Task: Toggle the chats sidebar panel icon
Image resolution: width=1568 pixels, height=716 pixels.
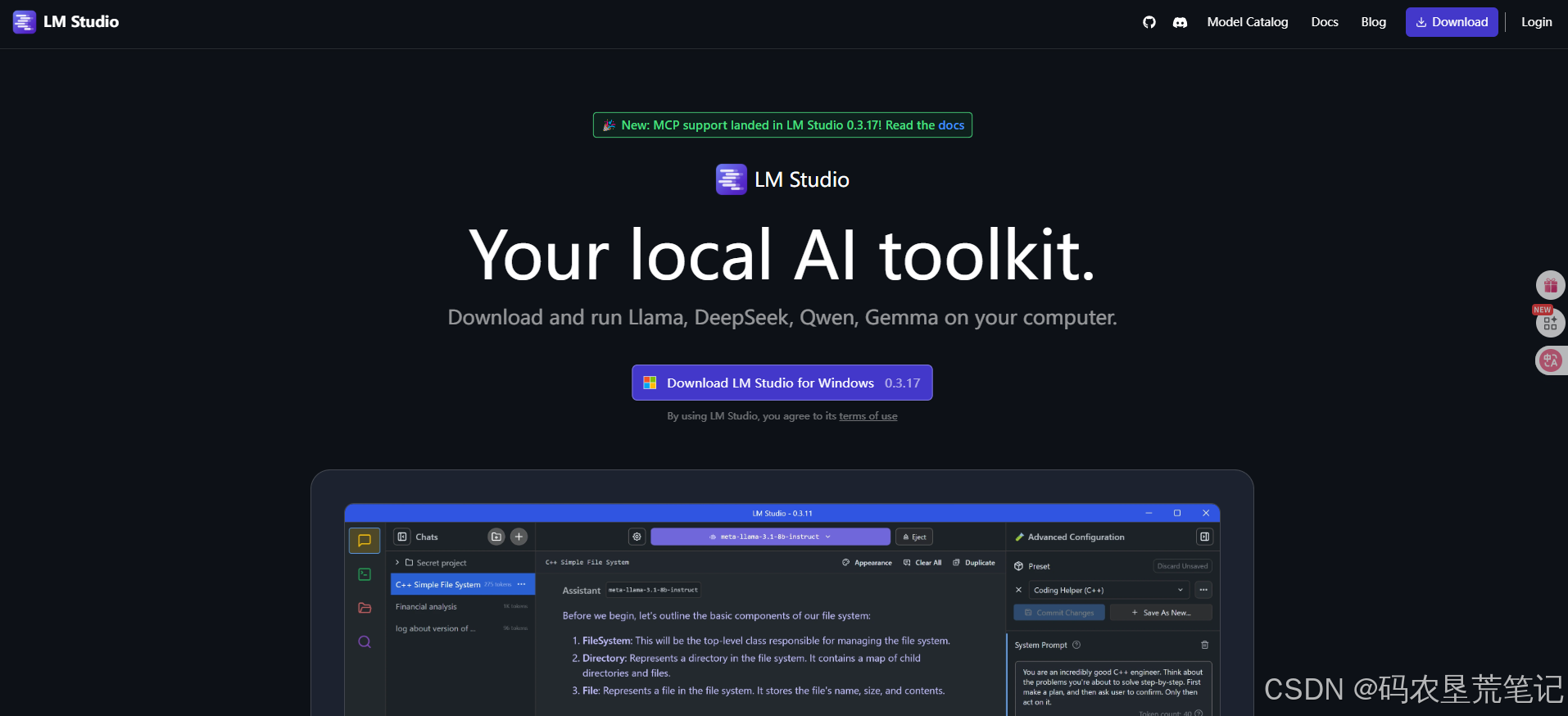Action: [402, 537]
